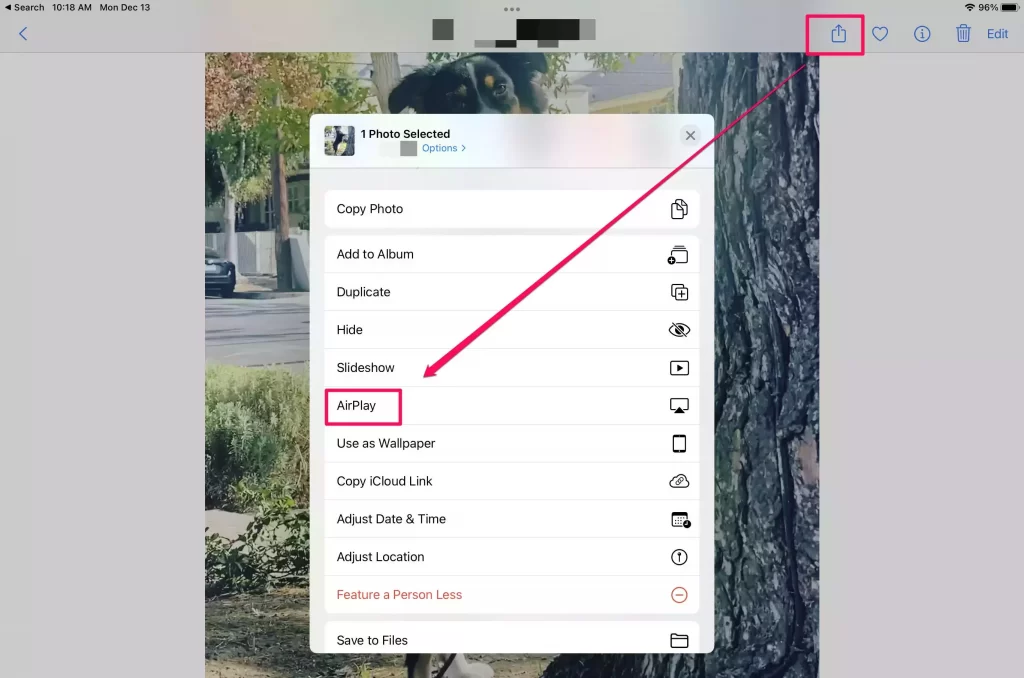Tap the red minus circle icon
This screenshot has height=678, width=1024.
click(679, 595)
